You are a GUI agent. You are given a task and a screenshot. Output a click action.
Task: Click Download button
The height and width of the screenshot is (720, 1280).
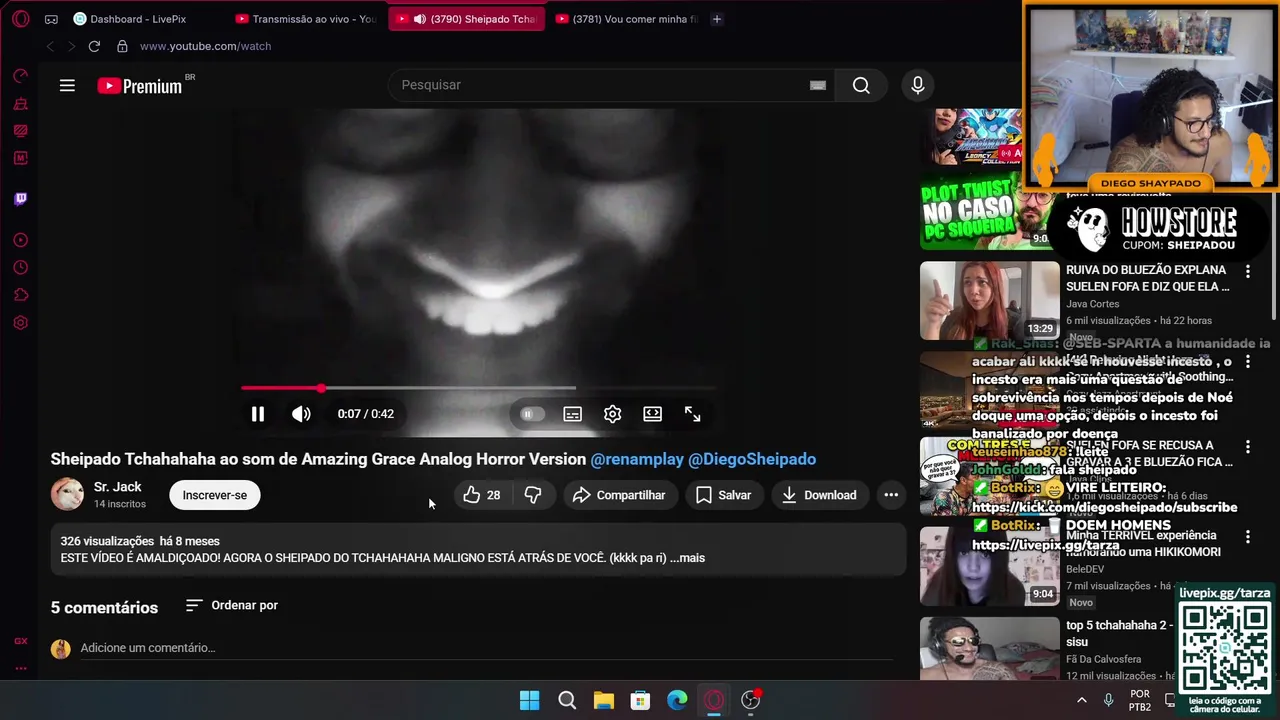[x=819, y=495]
